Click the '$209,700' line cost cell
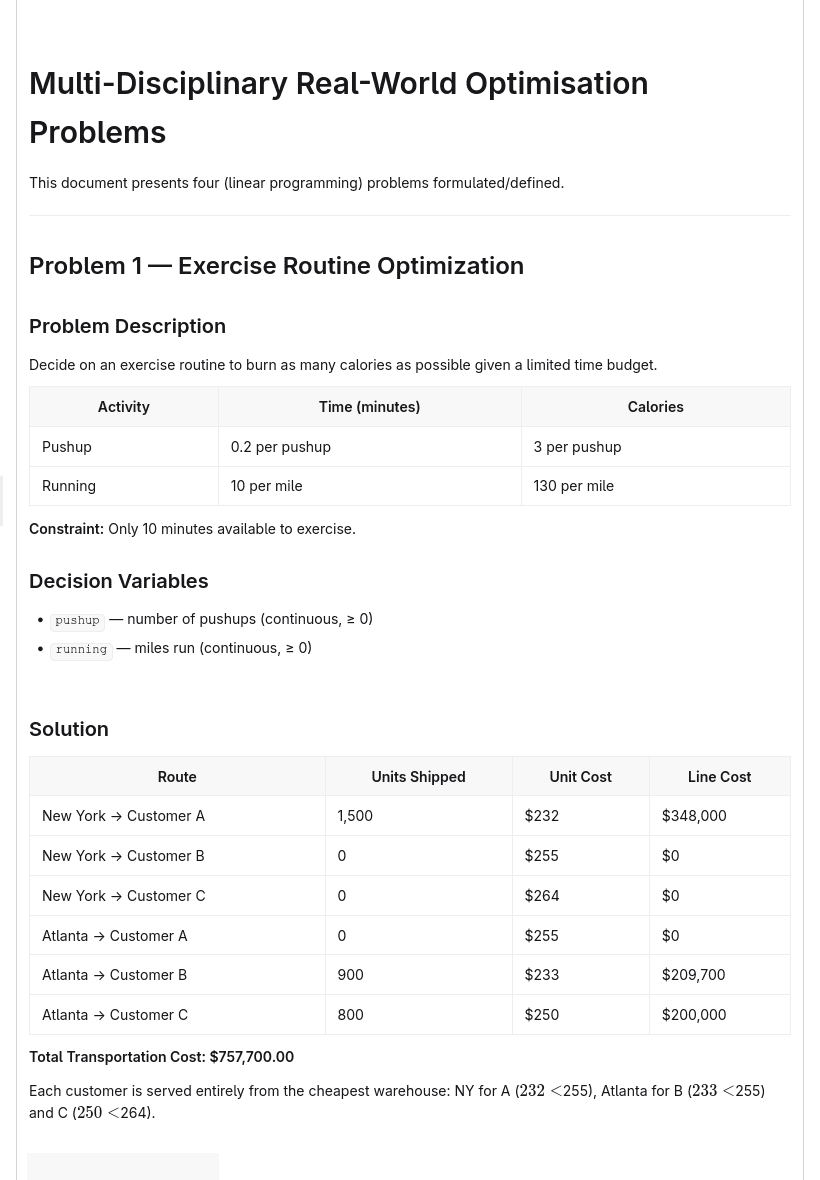 point(719,975)
